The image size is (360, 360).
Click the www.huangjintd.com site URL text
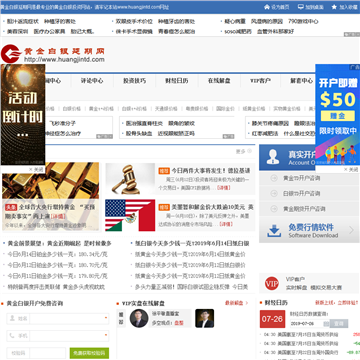[x=64, y=60]
